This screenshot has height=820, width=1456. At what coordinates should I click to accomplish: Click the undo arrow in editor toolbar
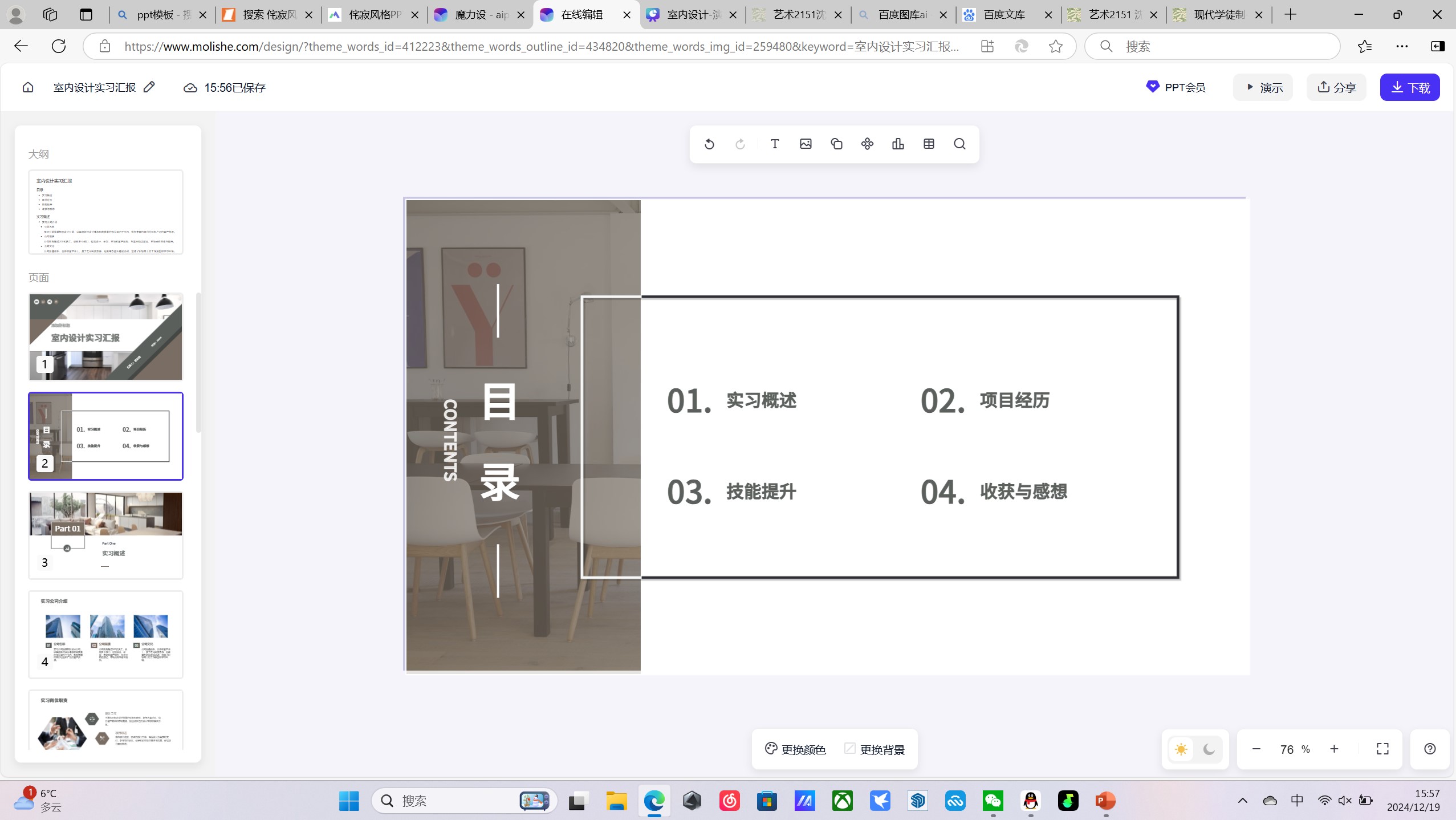[709, 144]
